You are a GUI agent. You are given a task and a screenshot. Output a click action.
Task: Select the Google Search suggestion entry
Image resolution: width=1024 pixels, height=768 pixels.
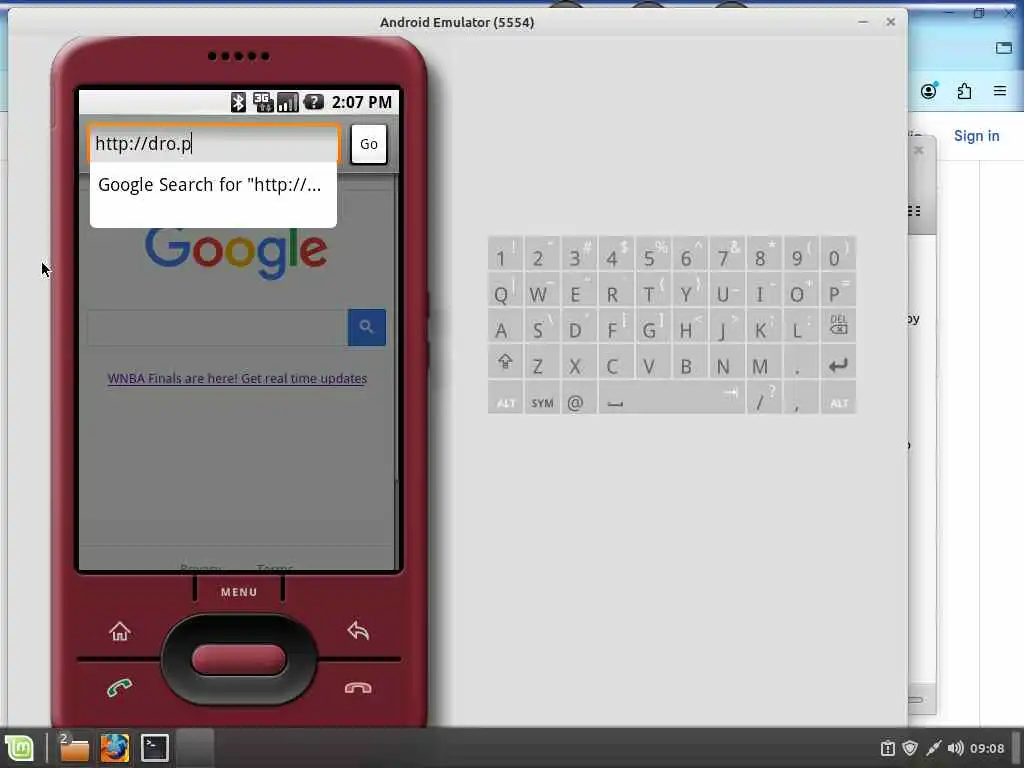(x=213, y=185)
